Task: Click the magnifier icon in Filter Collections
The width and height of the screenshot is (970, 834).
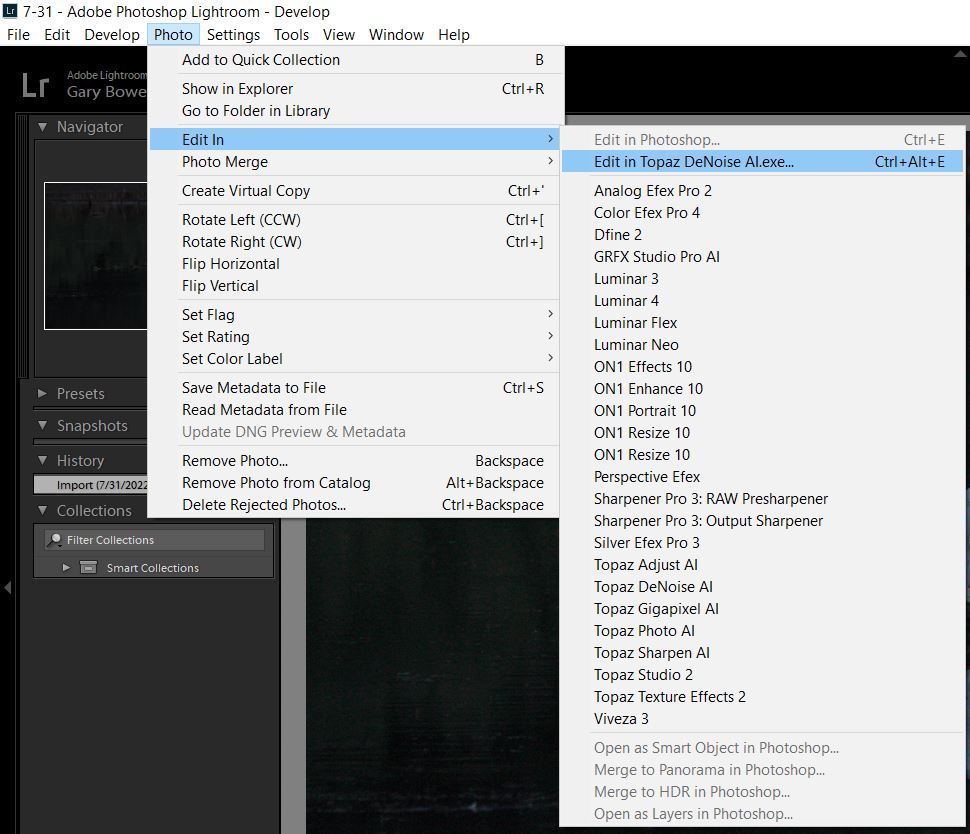Action: 54,540
